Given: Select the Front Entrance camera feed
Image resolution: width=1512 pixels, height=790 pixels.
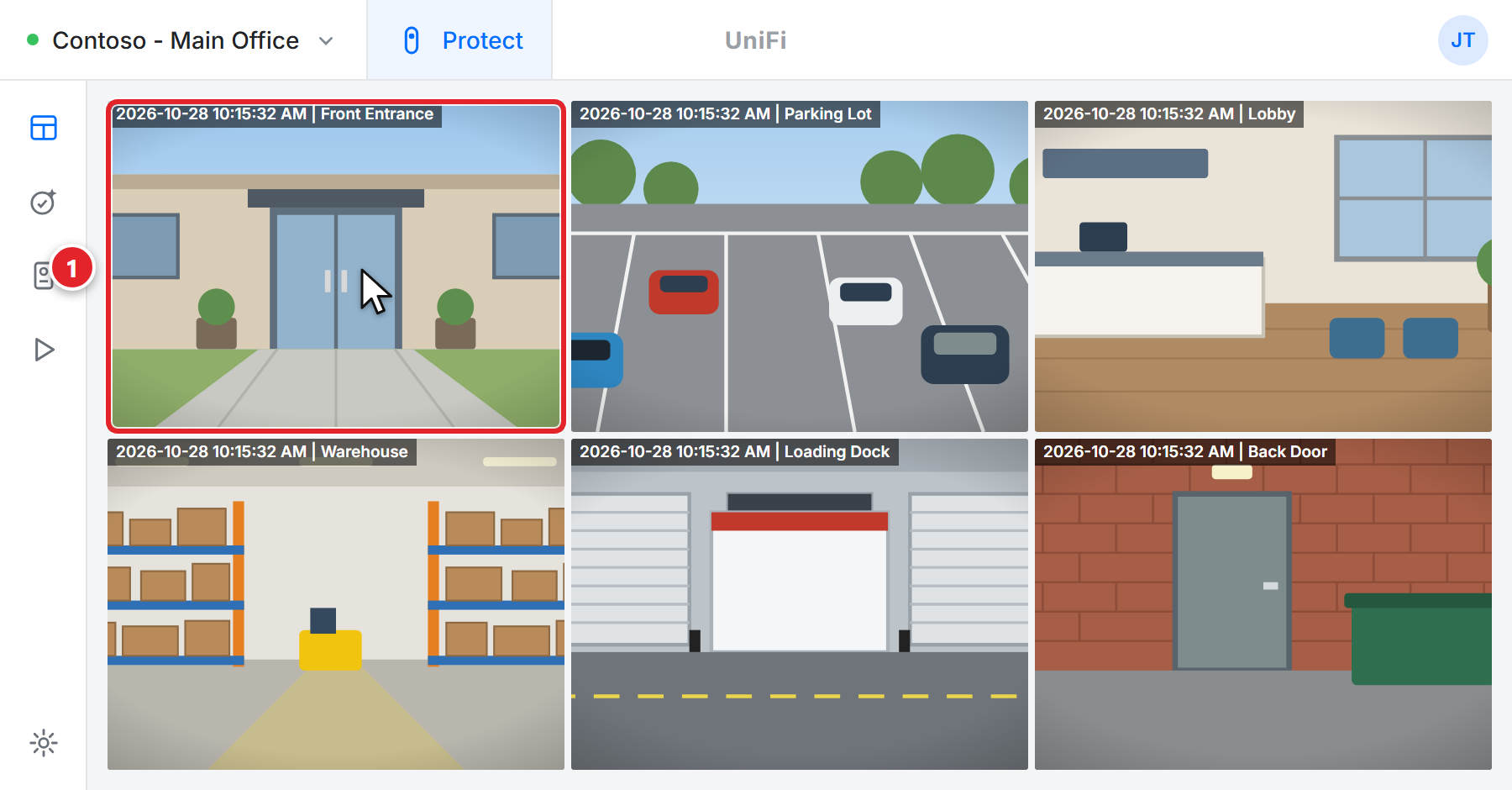Looking at the screenshot, I should (336, 266).
